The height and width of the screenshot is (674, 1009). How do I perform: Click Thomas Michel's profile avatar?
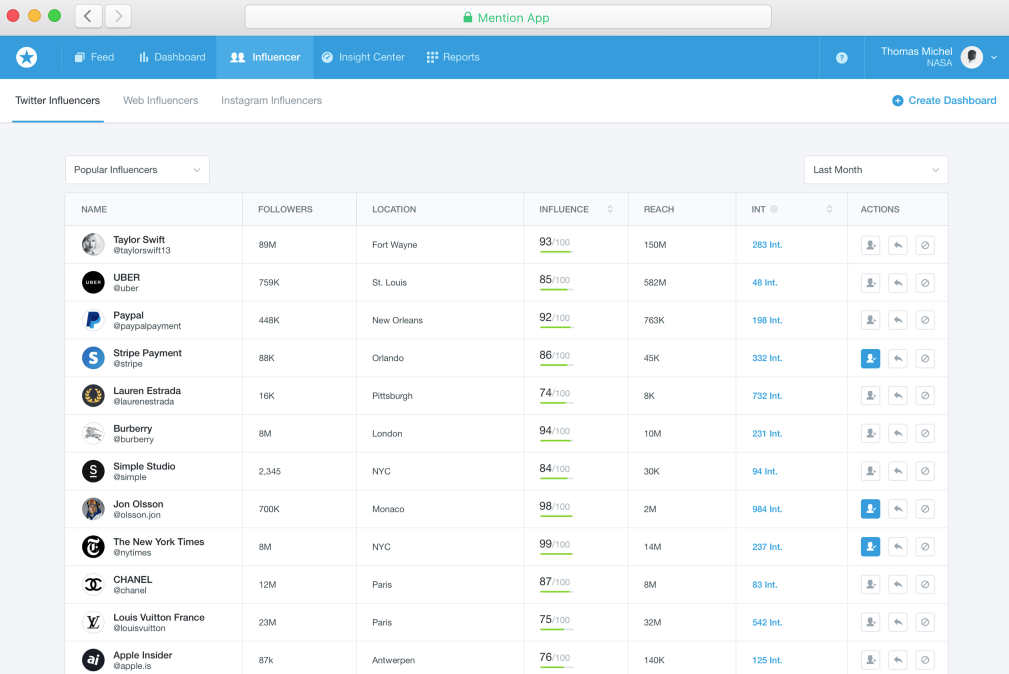(x=972, y=57)
